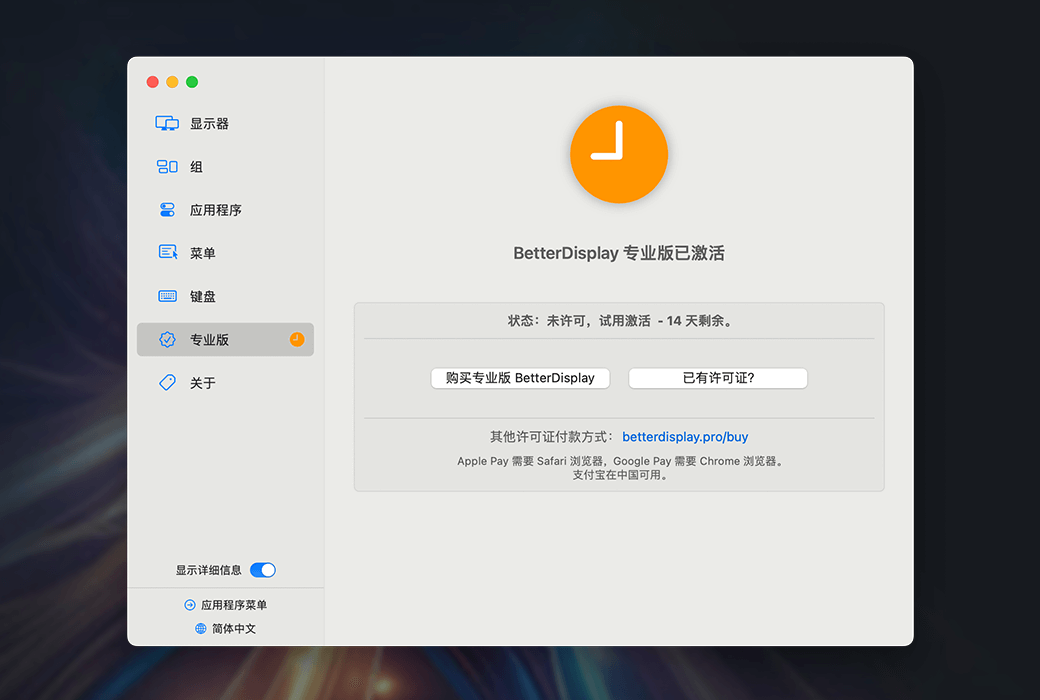Select the 显示器 sidebar label

[x=210, y=123]
